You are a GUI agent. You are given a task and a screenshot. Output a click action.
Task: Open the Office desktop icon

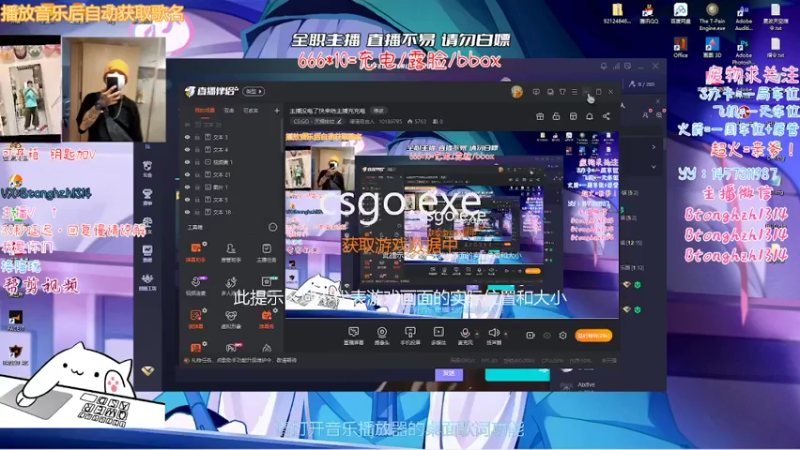pyautogui.click(x=680, y=47)
